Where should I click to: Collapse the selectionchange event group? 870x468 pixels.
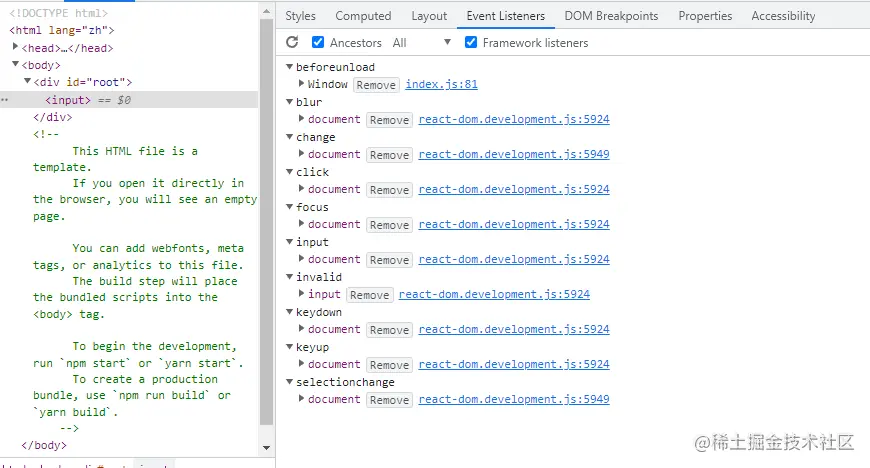289,381
